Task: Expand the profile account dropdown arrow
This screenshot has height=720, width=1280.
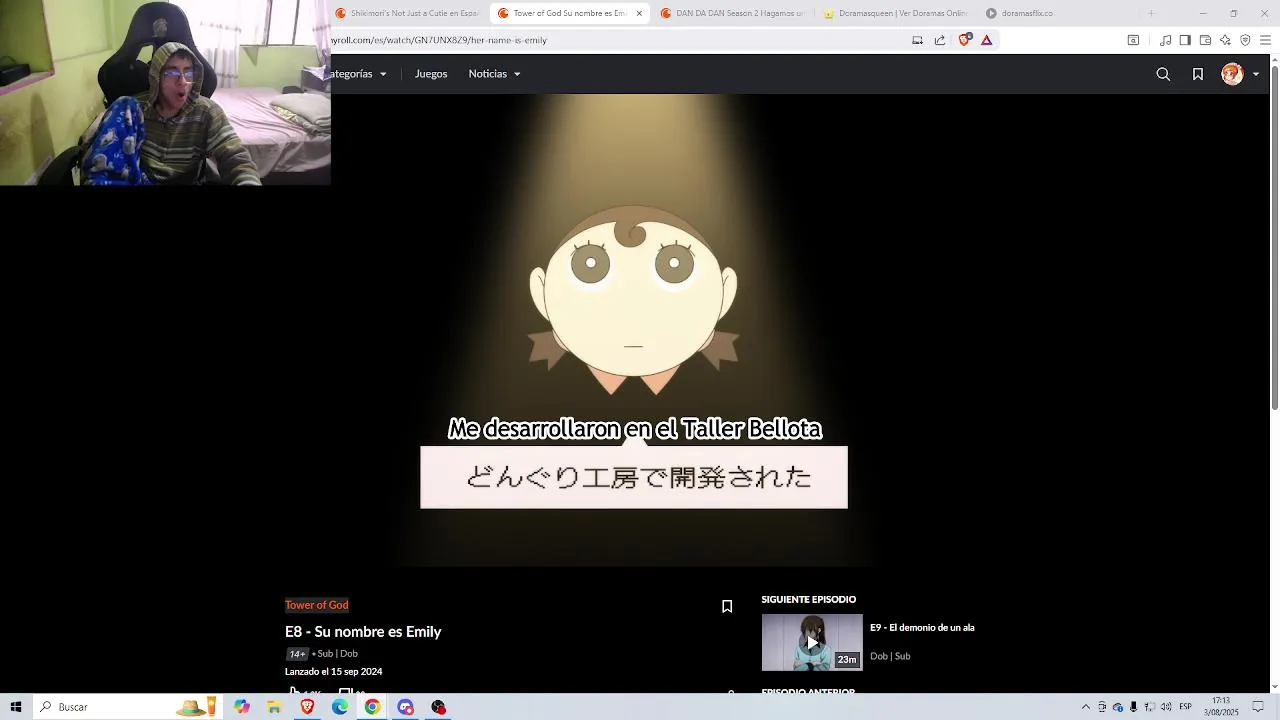Action: click(x=1256, y=74)
